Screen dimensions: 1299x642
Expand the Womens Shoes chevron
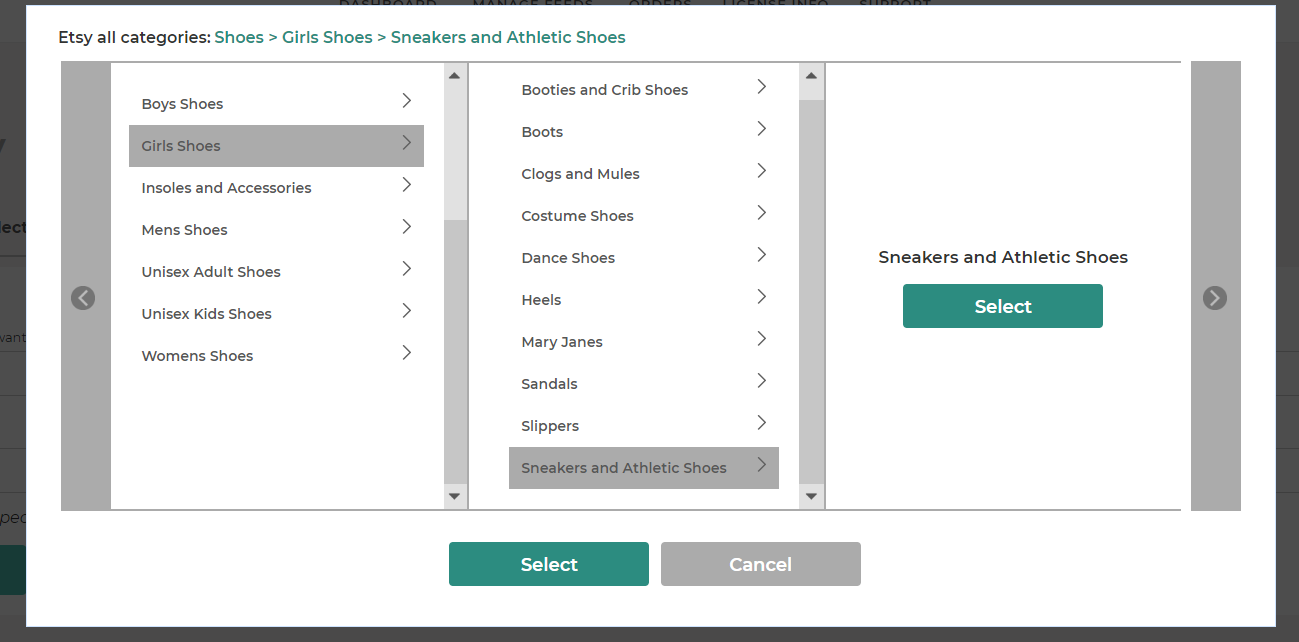pyautogui.click(x=407, y=353)
